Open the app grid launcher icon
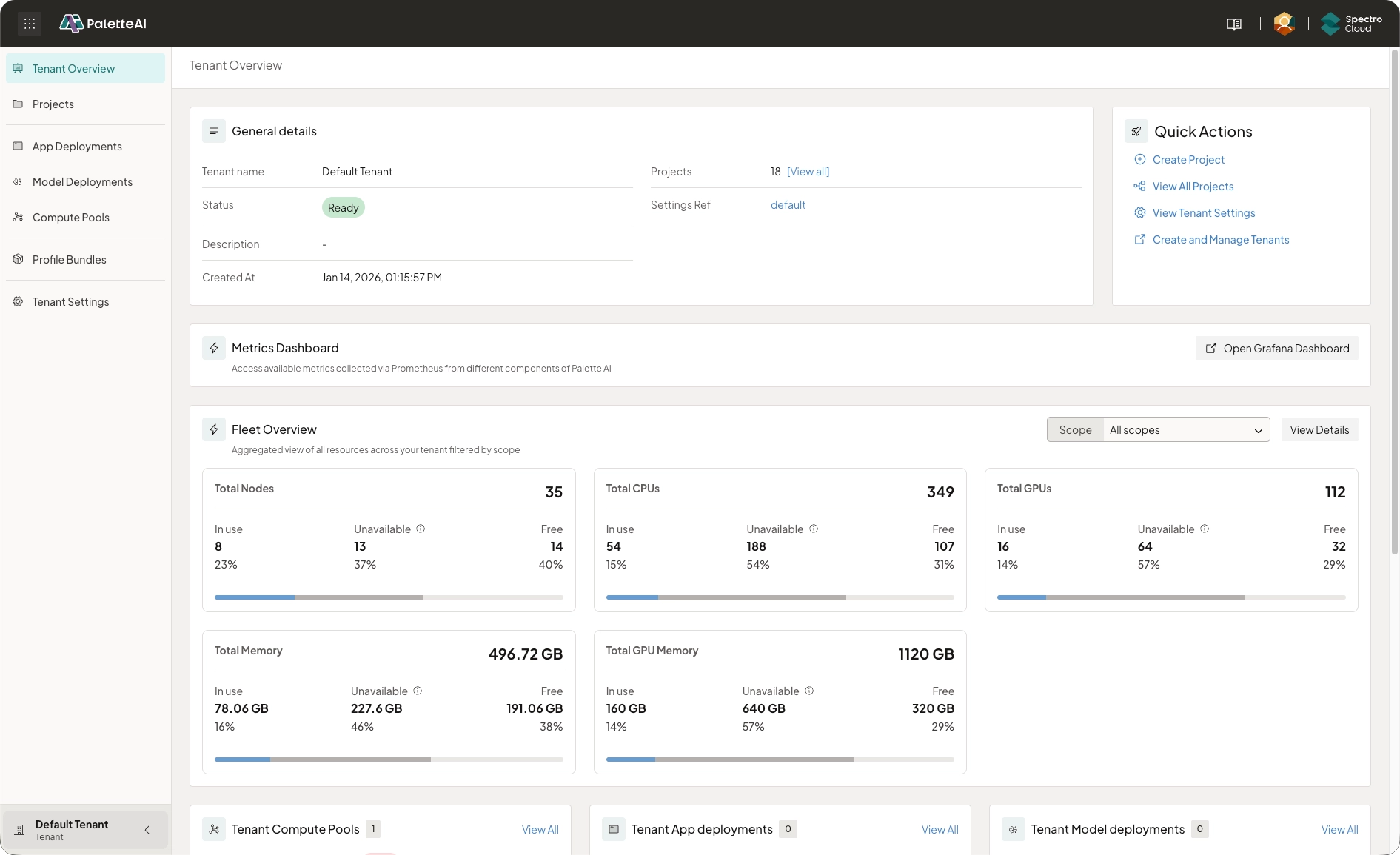This screenshot has width=1400, height=855. (x=30, y=24)
